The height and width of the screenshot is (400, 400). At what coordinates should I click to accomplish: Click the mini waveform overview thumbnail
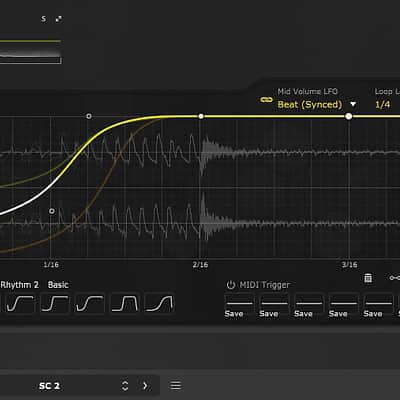(30, 52)
